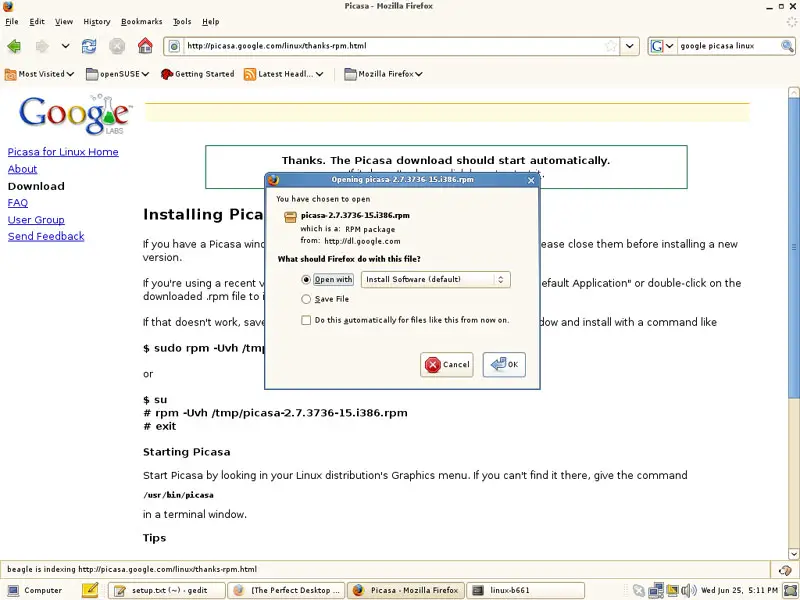Click the greyed-out tray icon with the white X
Screen dimensions: 800x600
point(639,591)
